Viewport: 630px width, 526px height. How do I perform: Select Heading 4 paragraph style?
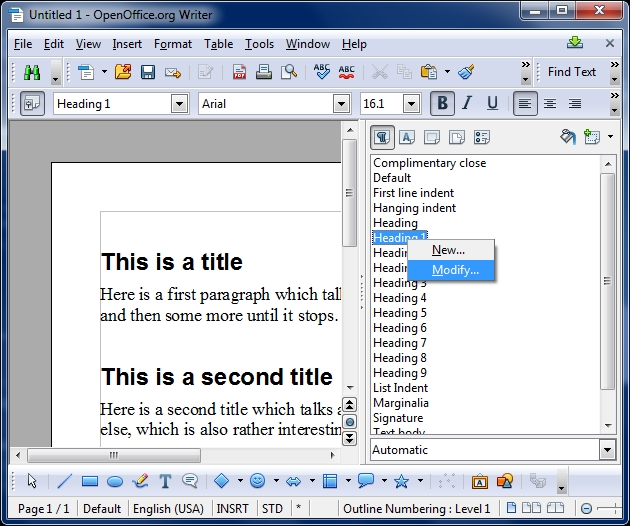pyautogui.click(x=400, y=298)
